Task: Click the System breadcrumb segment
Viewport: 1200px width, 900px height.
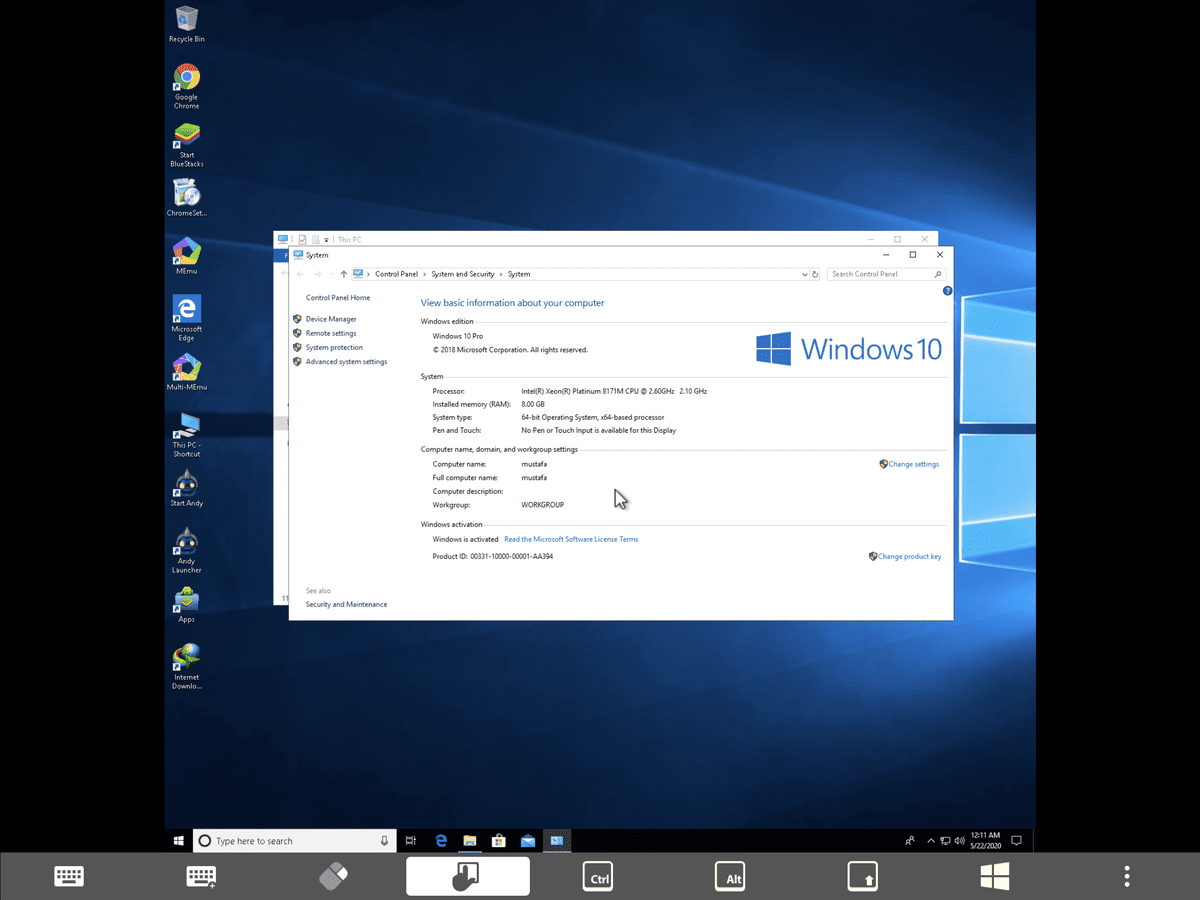Action: (x=519, y=274)
